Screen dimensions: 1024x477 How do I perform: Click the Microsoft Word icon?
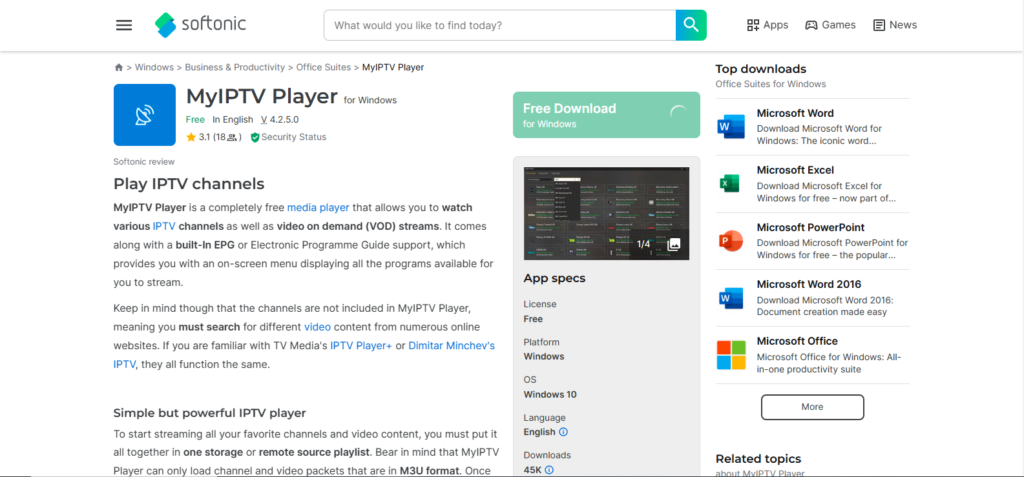tap(731, 126)
